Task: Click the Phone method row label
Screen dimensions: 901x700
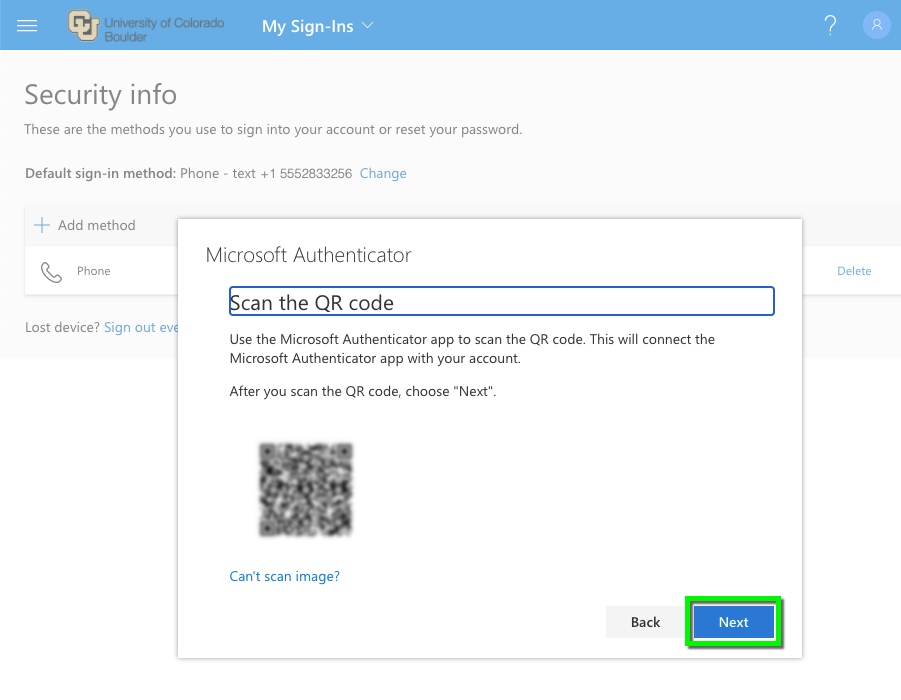Action: click(x=94, y=271)
